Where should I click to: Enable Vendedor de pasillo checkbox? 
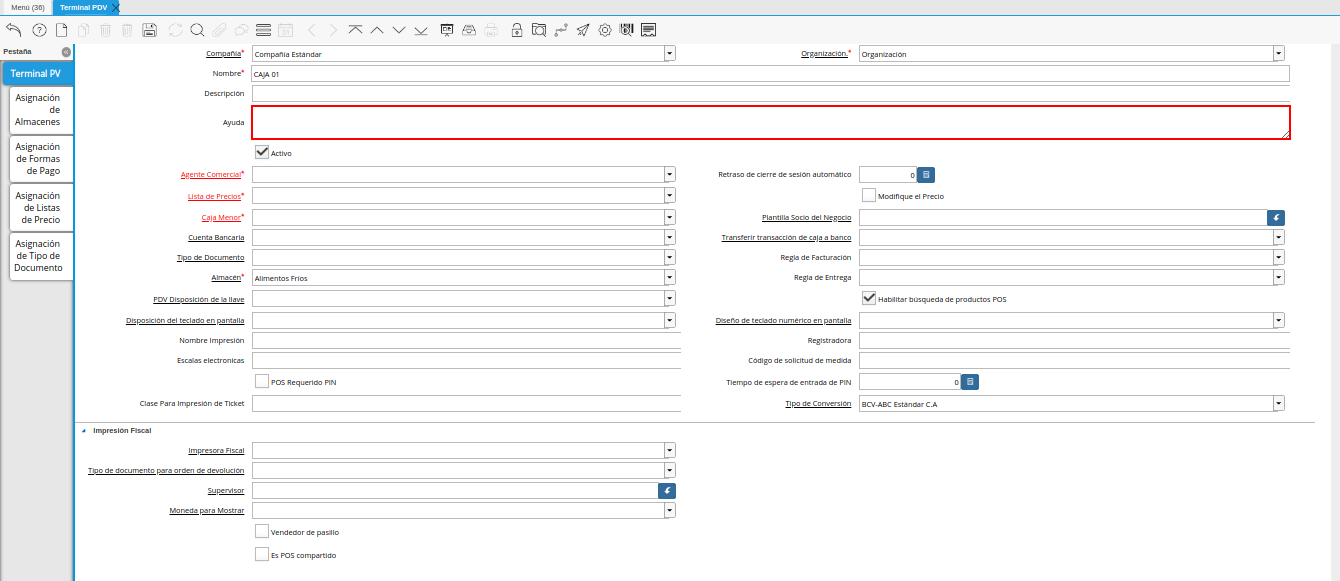pyautogui.click(x=262, y=531)
